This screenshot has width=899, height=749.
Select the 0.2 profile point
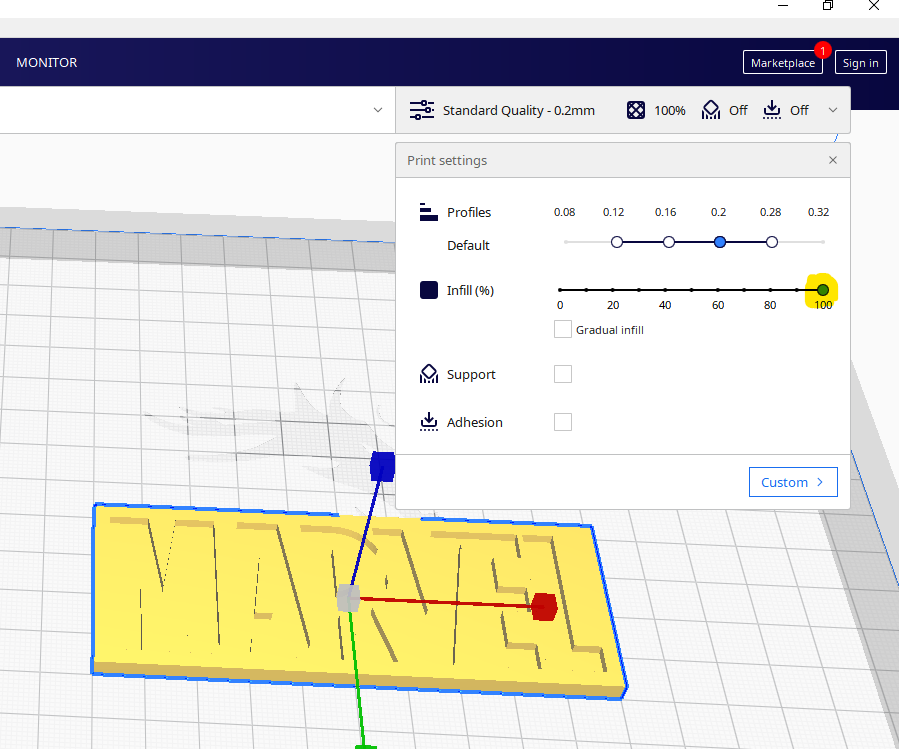coord(720,242)
